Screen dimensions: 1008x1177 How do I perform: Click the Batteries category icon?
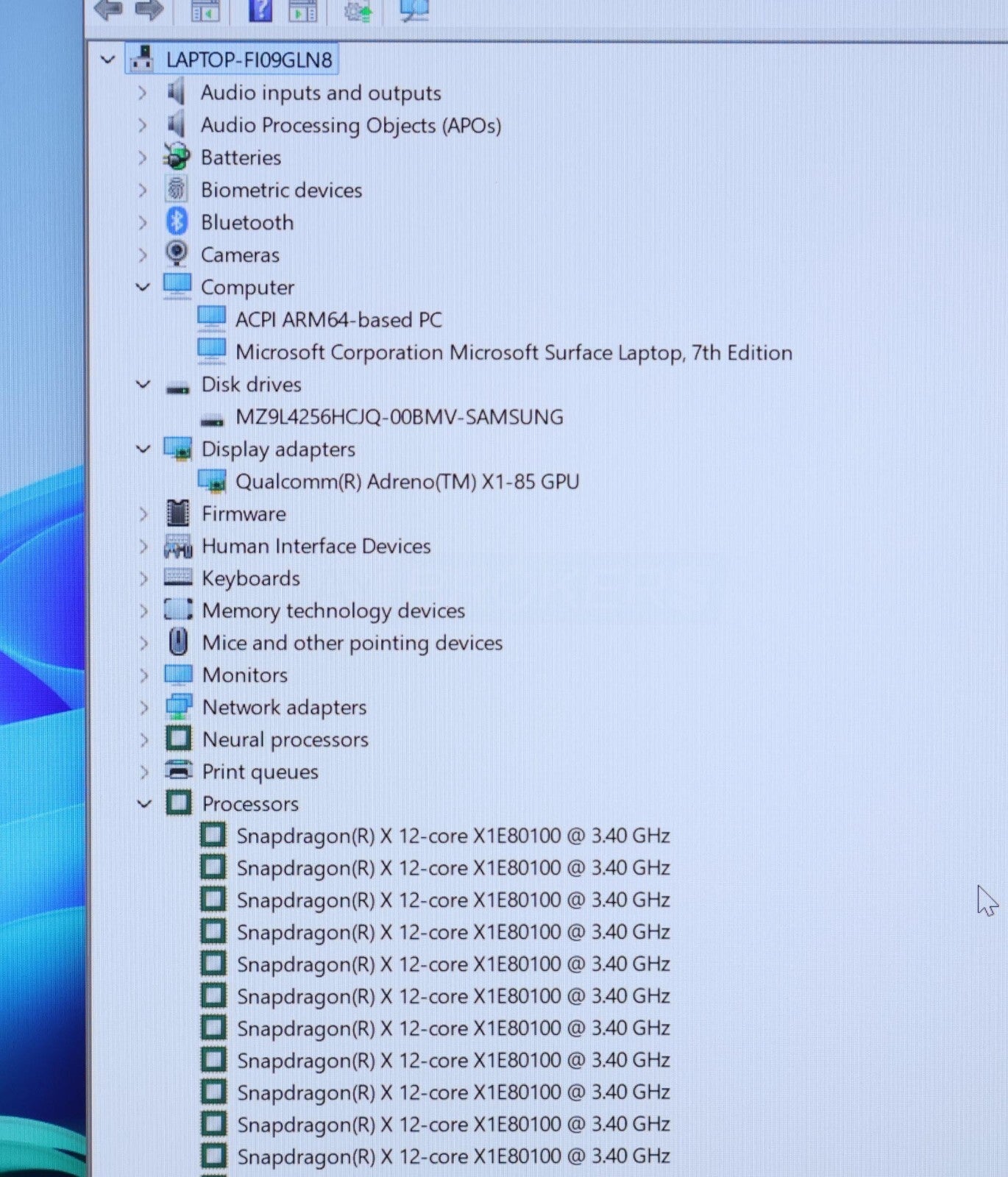(176, 157)
